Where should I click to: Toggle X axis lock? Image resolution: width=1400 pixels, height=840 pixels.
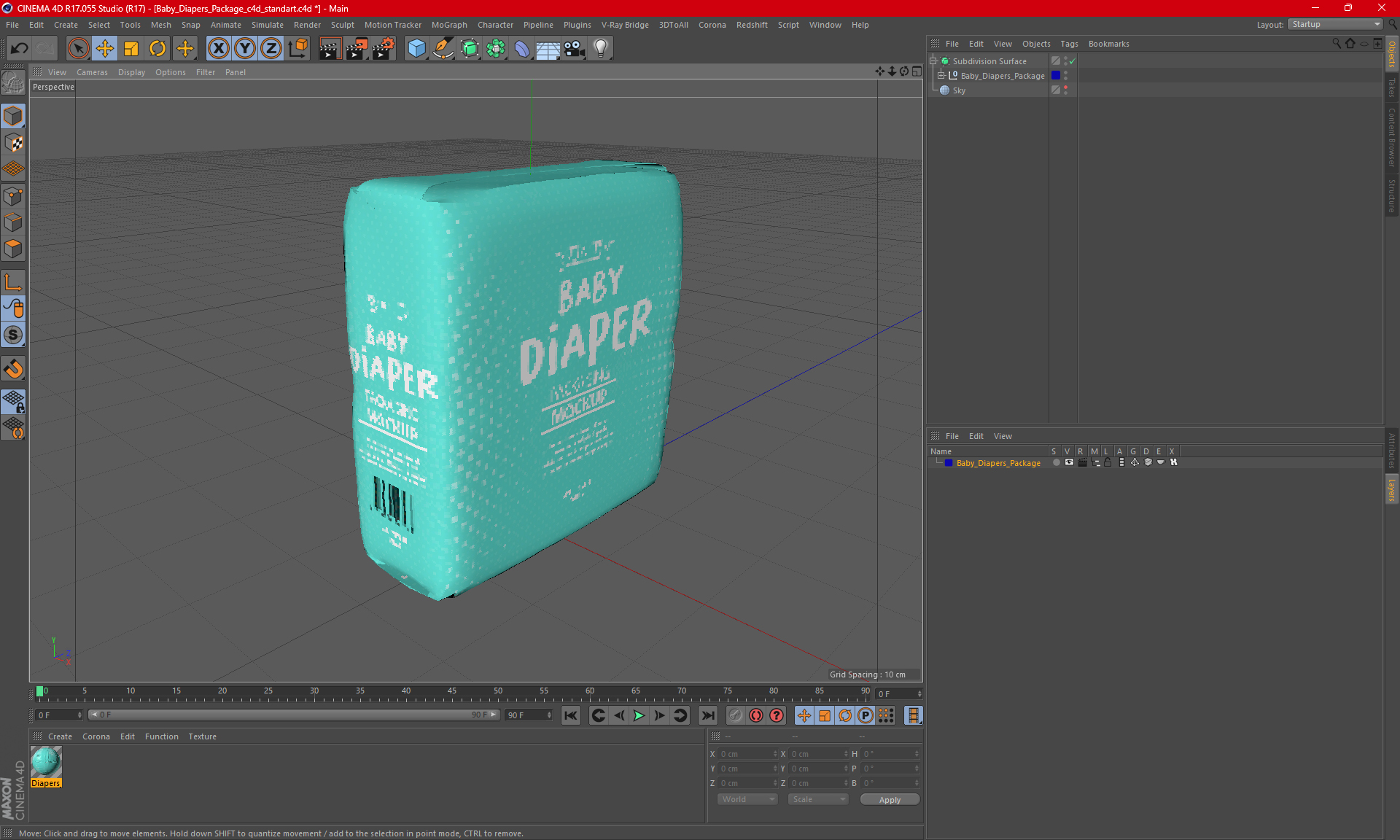218,48
